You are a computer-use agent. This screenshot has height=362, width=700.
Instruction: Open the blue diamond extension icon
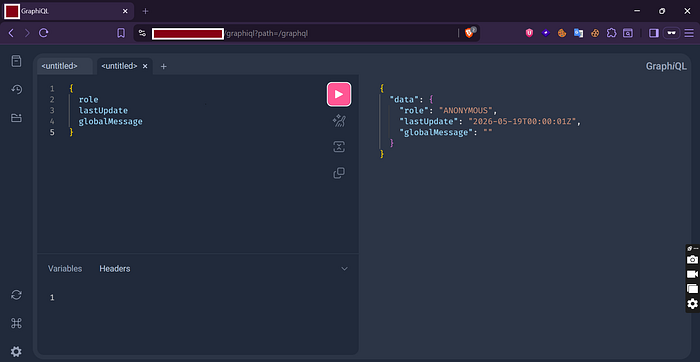pos(546,33)
